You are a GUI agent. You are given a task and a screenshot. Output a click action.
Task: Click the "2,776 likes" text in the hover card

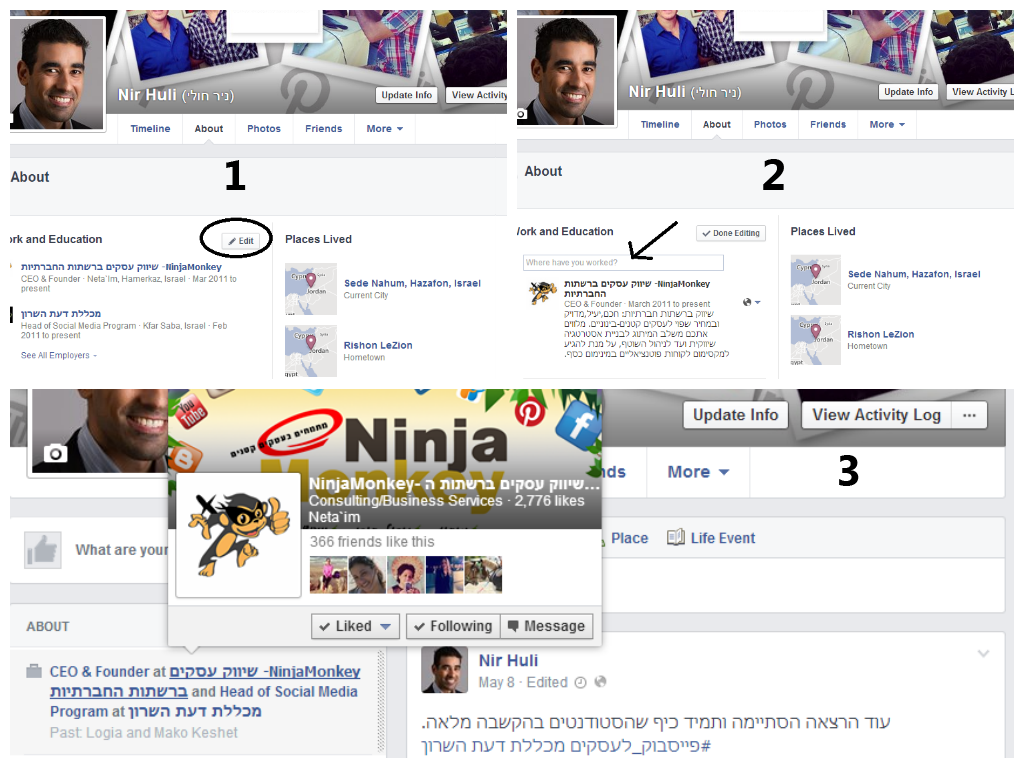click(549, 501)
